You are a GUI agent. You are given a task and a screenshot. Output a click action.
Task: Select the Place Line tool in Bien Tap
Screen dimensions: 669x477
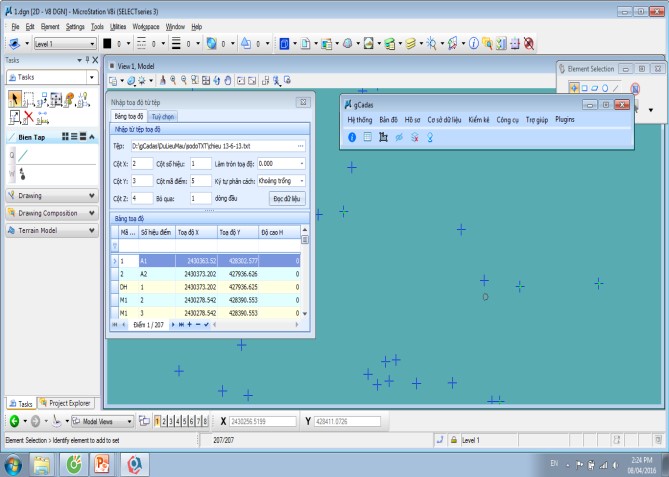(20, 155)
